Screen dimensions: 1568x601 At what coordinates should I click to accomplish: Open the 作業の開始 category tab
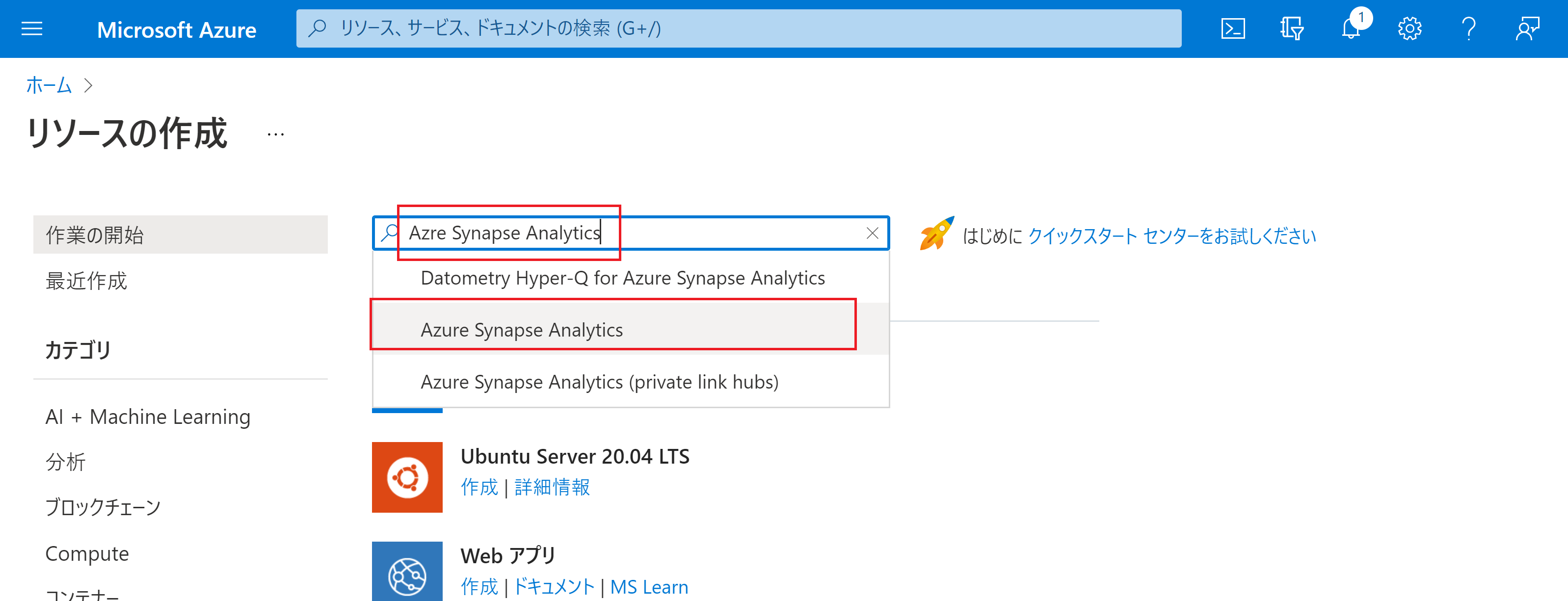180,235
